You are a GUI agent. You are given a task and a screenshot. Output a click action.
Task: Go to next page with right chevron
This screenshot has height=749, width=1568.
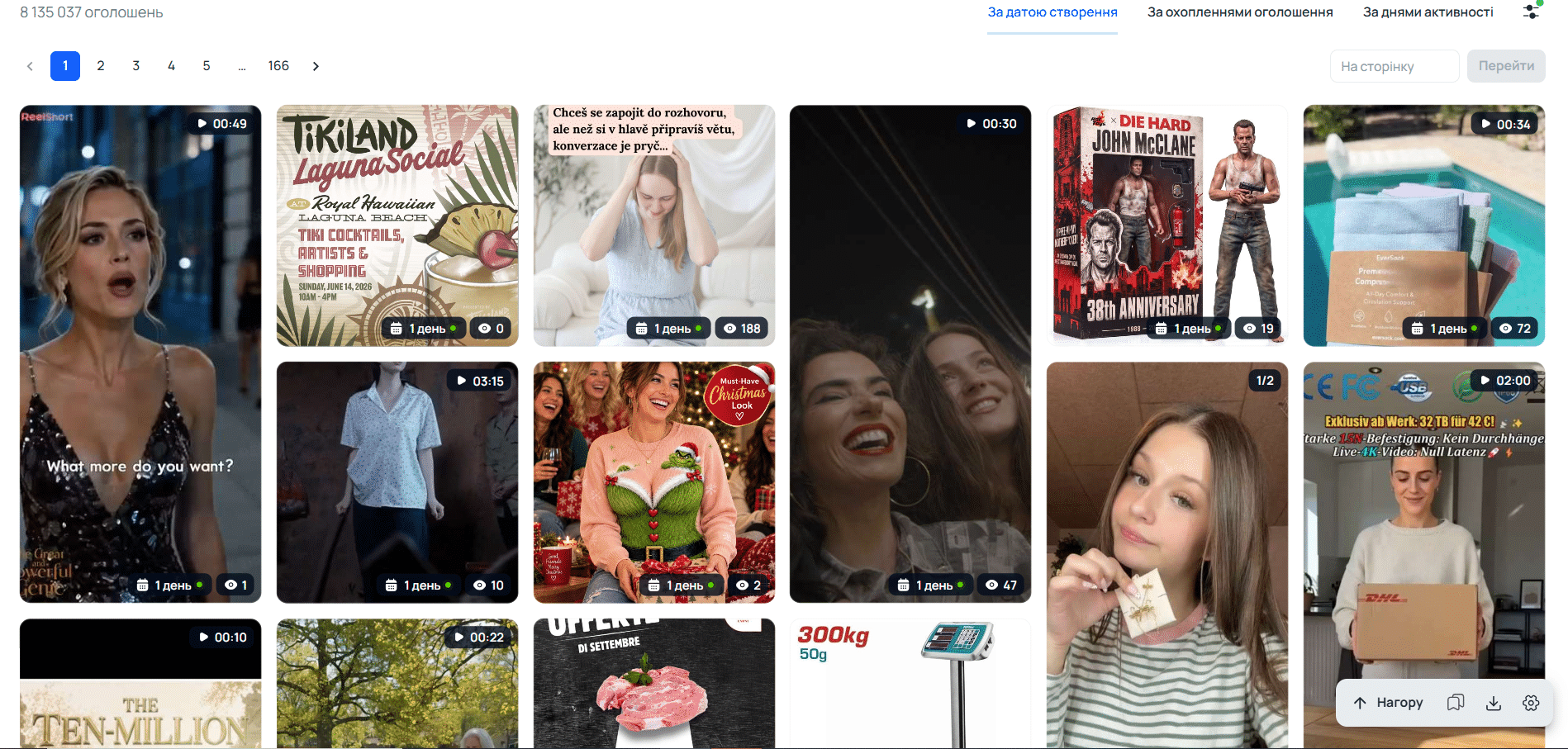click(x=316, y=66)
